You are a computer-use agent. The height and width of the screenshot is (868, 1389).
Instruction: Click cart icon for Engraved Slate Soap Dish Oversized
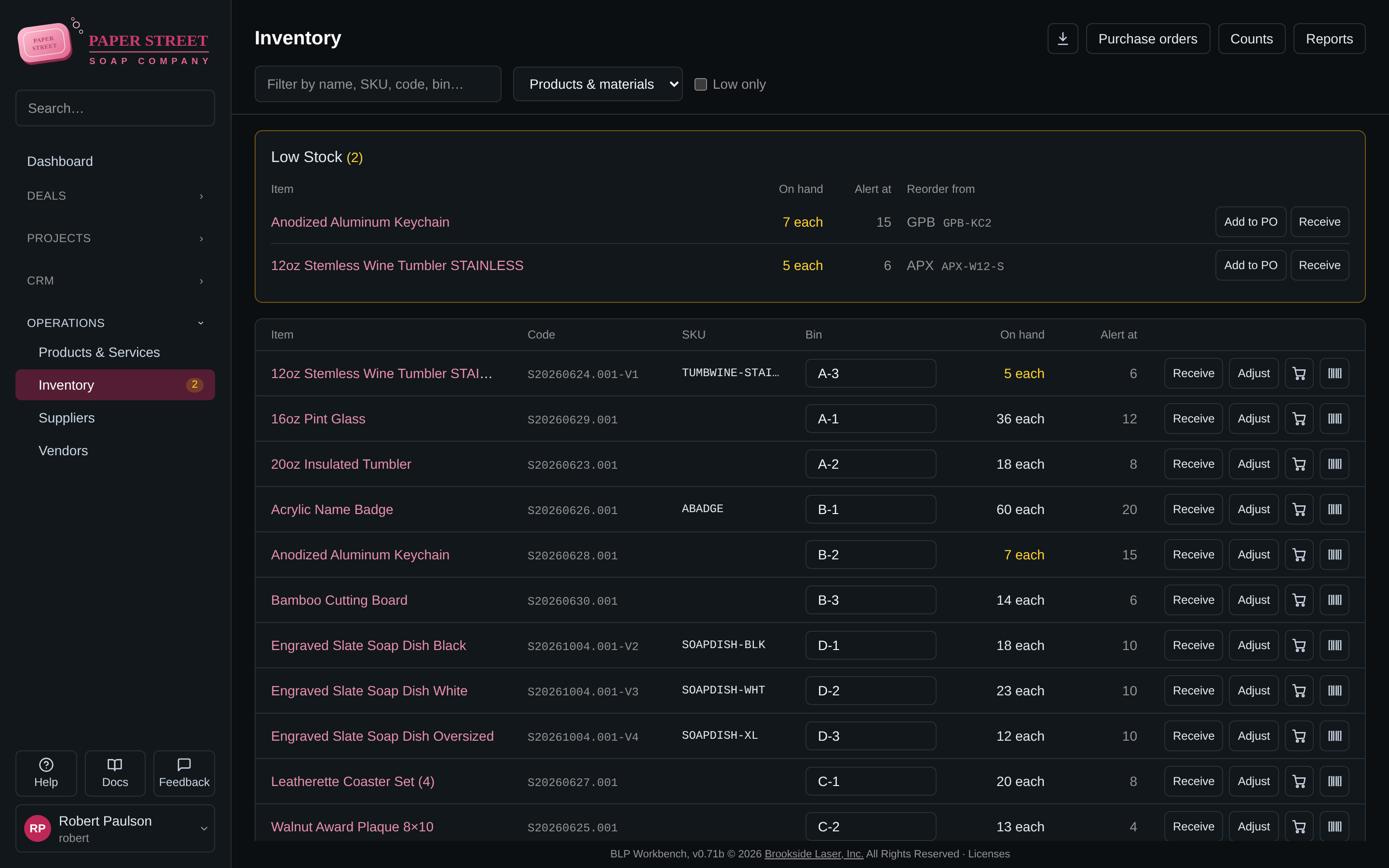click(1299, 736)
